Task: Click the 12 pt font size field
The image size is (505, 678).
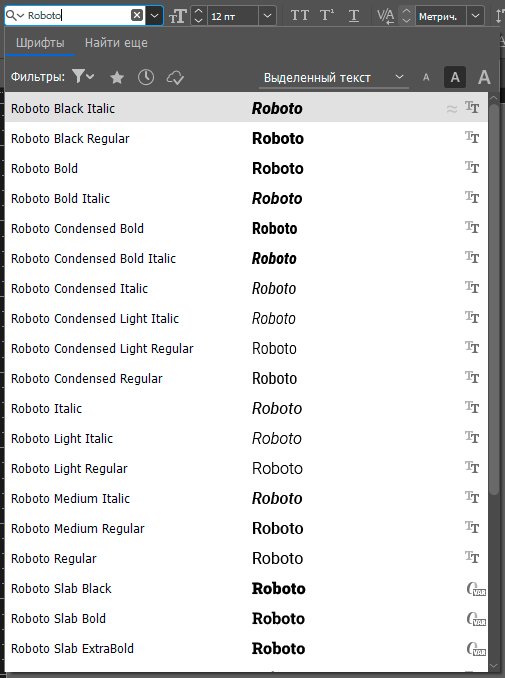Action: point(233,16)
